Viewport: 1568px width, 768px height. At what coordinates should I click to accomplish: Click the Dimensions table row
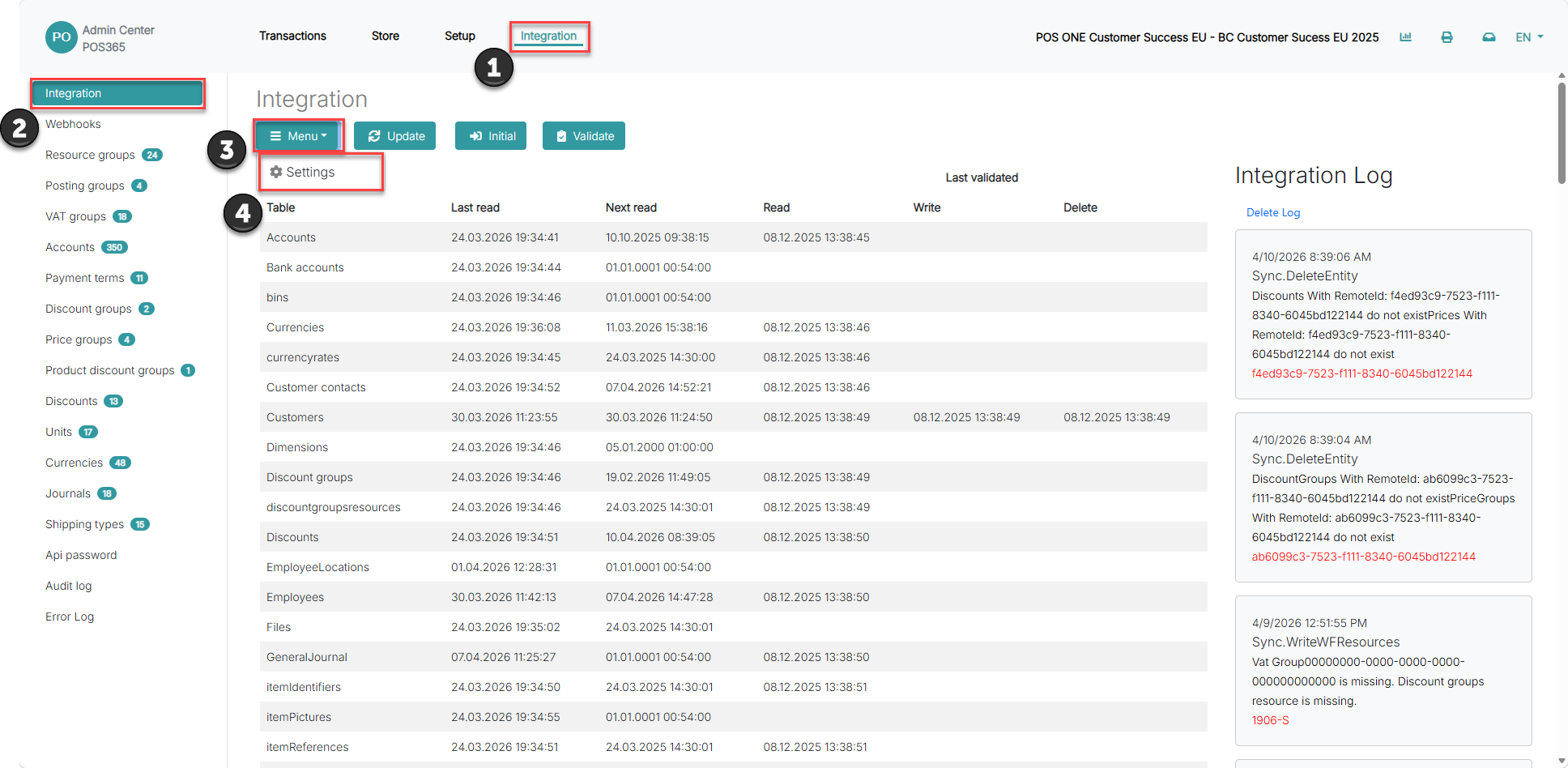pos(733,447)
